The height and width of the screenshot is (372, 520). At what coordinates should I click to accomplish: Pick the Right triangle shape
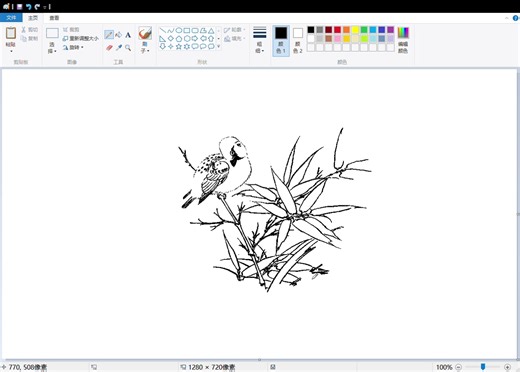click(163, 39)
